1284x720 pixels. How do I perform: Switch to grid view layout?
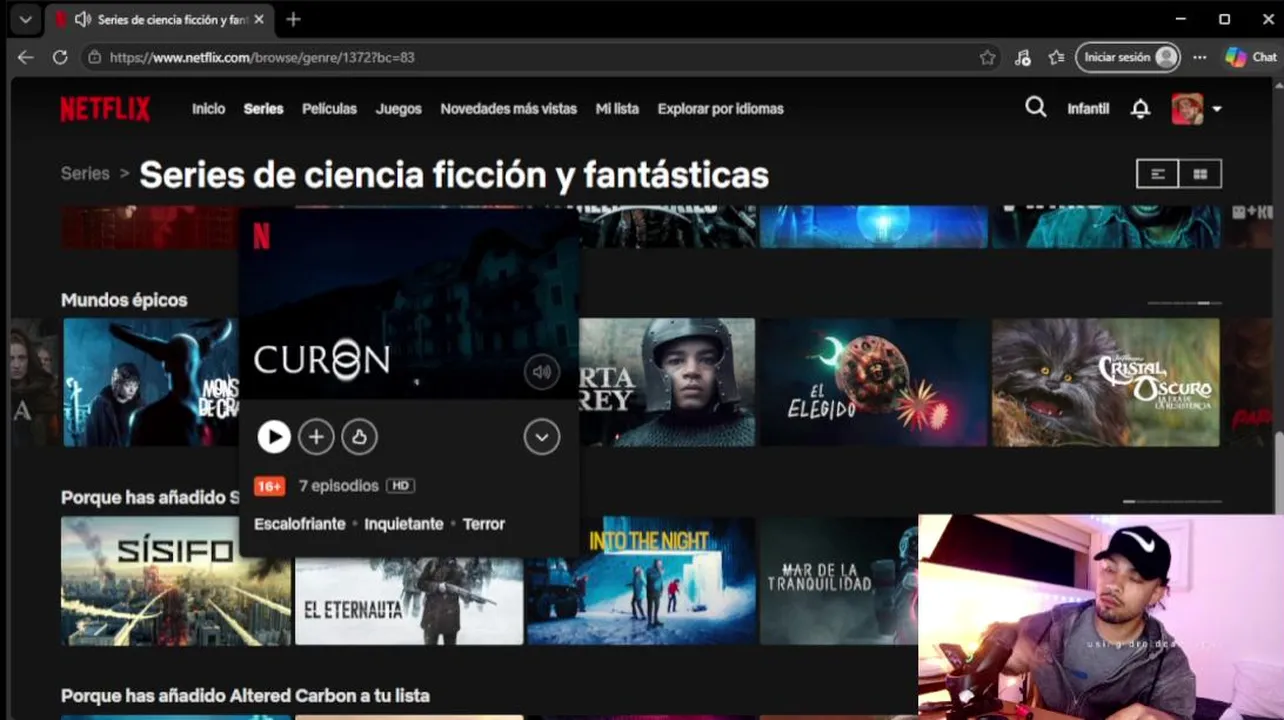click(x=1200, y=174)
